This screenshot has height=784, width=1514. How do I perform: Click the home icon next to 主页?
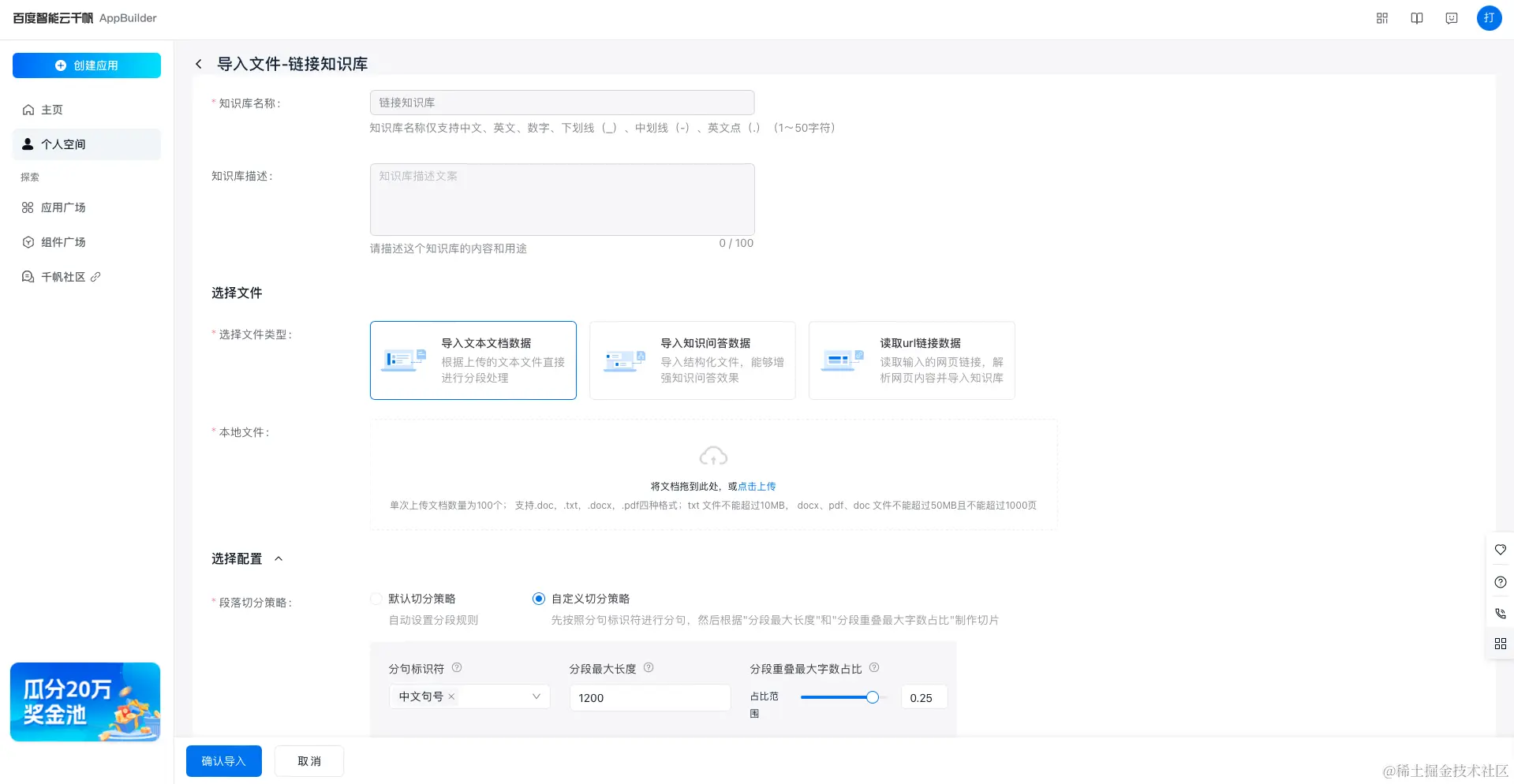(28, 110)
